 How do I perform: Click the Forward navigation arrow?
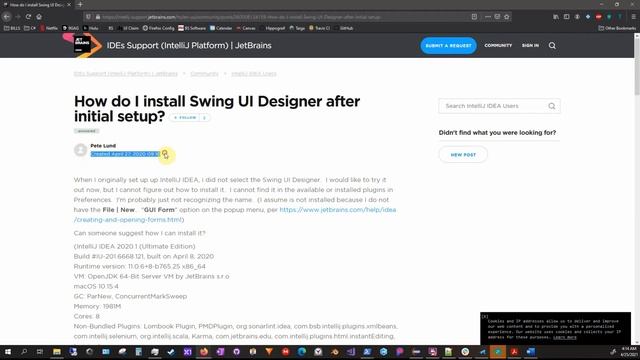(x=18, y=17)
